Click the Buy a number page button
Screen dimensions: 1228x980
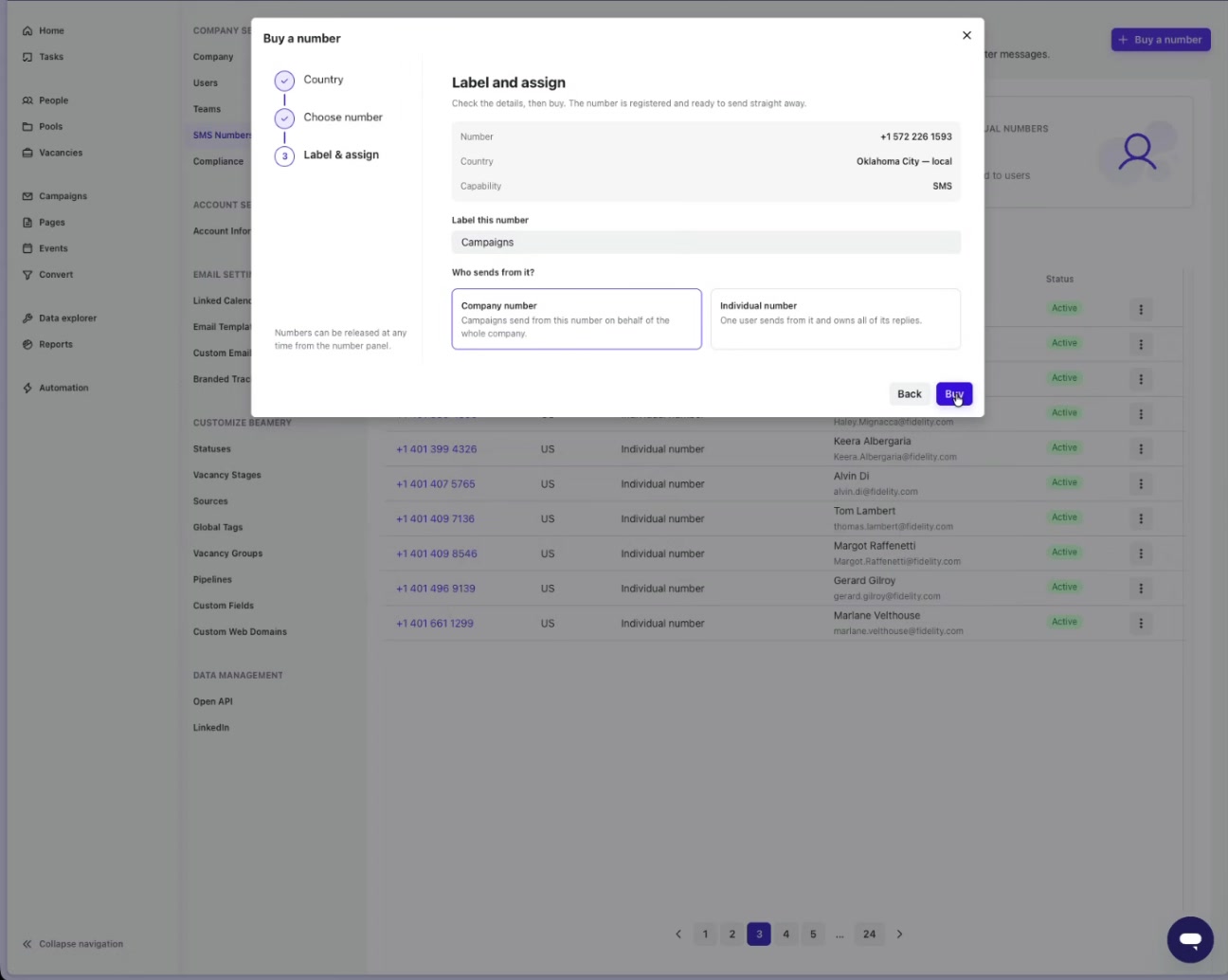click(1161, 40)
